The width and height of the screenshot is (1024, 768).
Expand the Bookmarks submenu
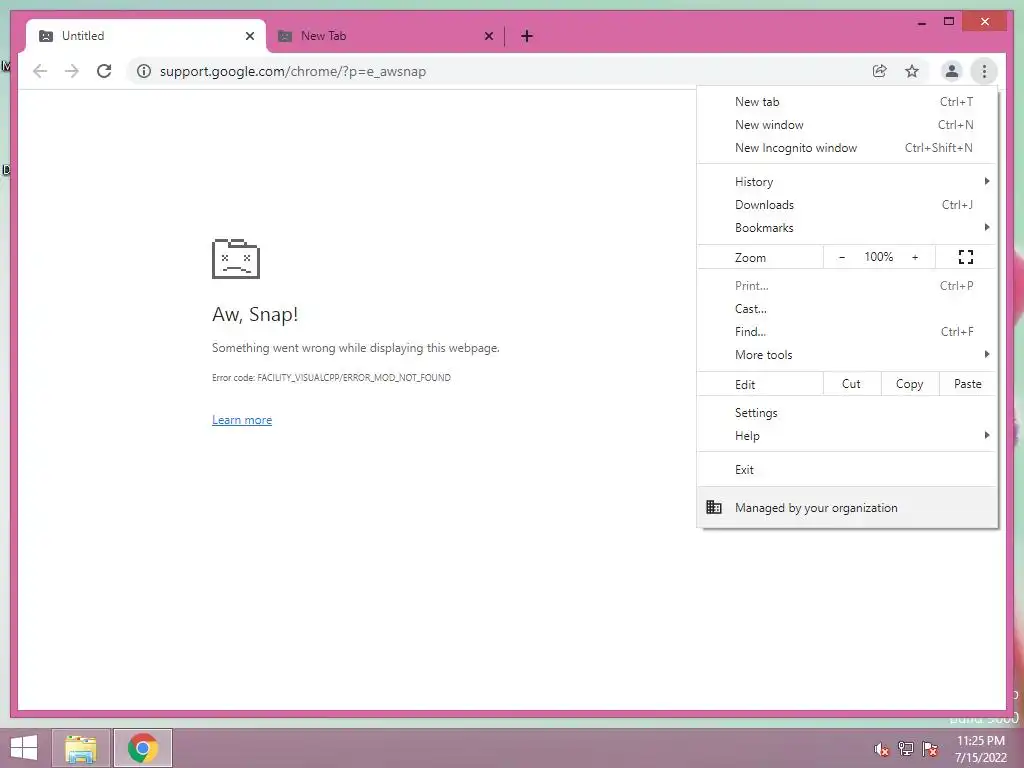click(847, 227)
